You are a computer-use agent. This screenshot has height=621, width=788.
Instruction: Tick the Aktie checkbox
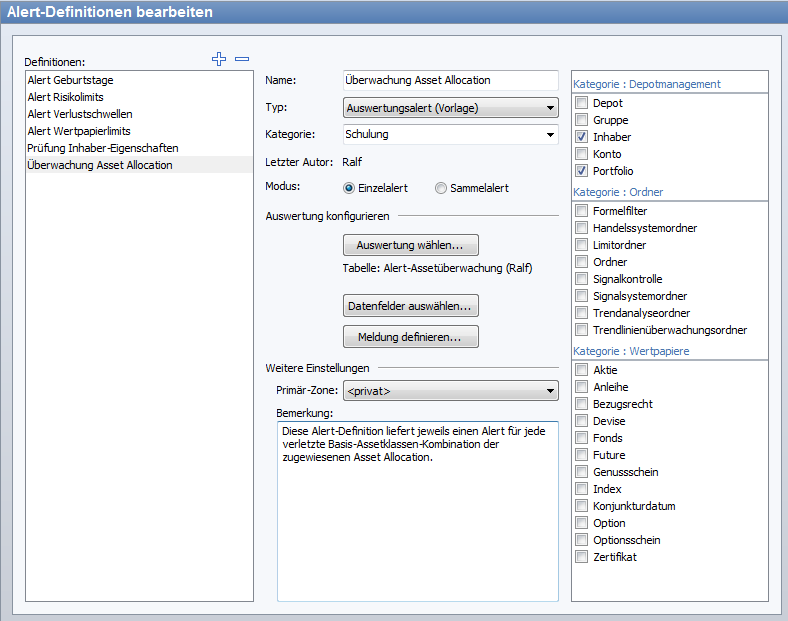click(x=581, y=370)
